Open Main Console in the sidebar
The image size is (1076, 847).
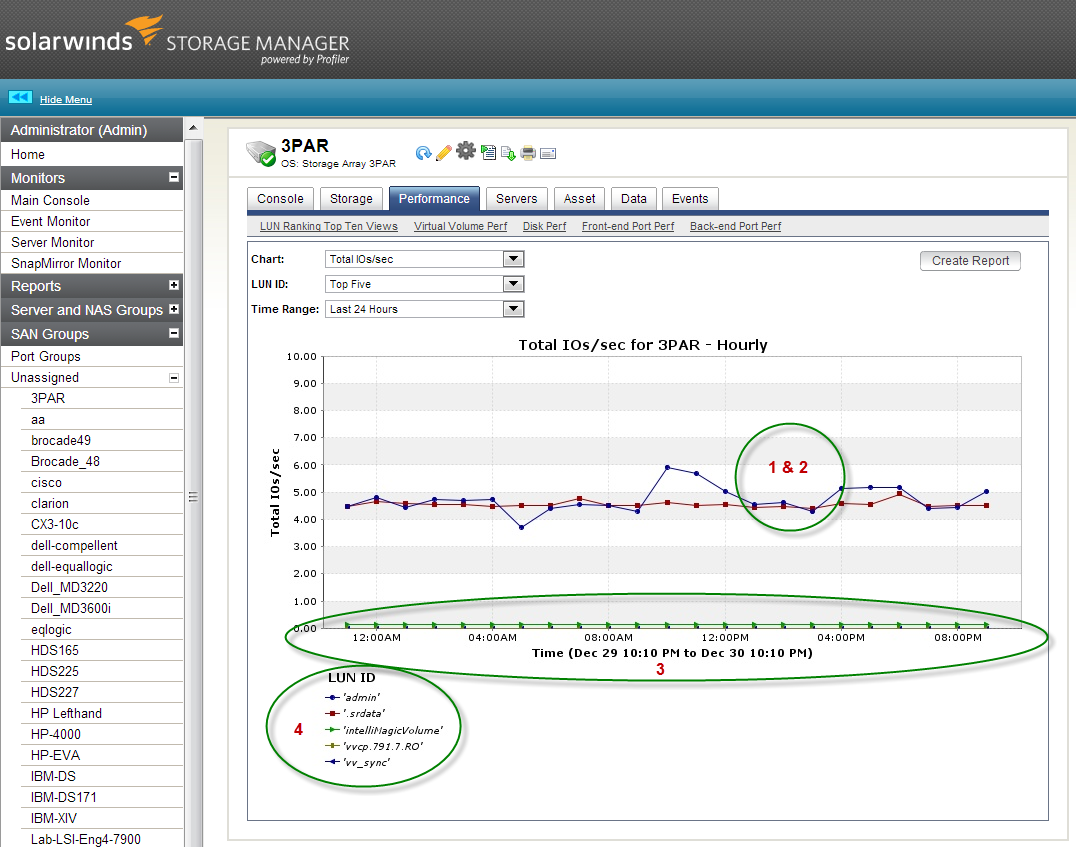(x=92, y=200)
